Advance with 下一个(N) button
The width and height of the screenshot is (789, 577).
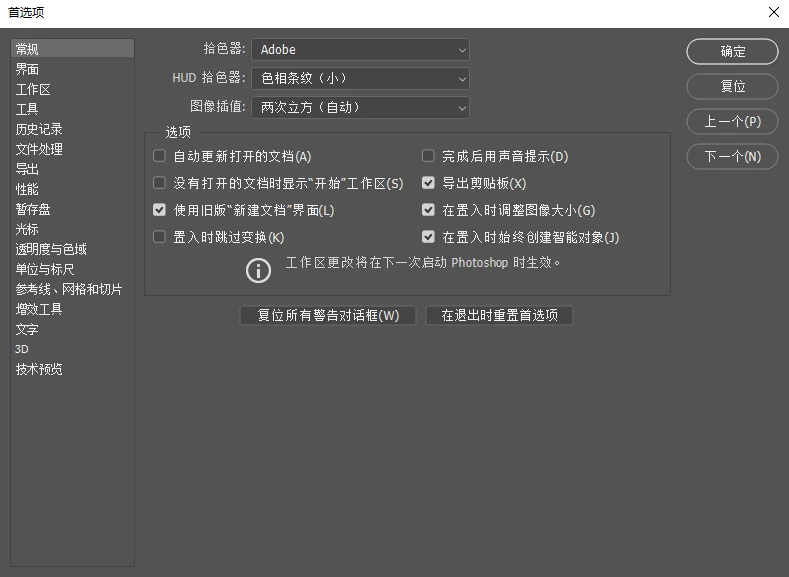point(732,156)
